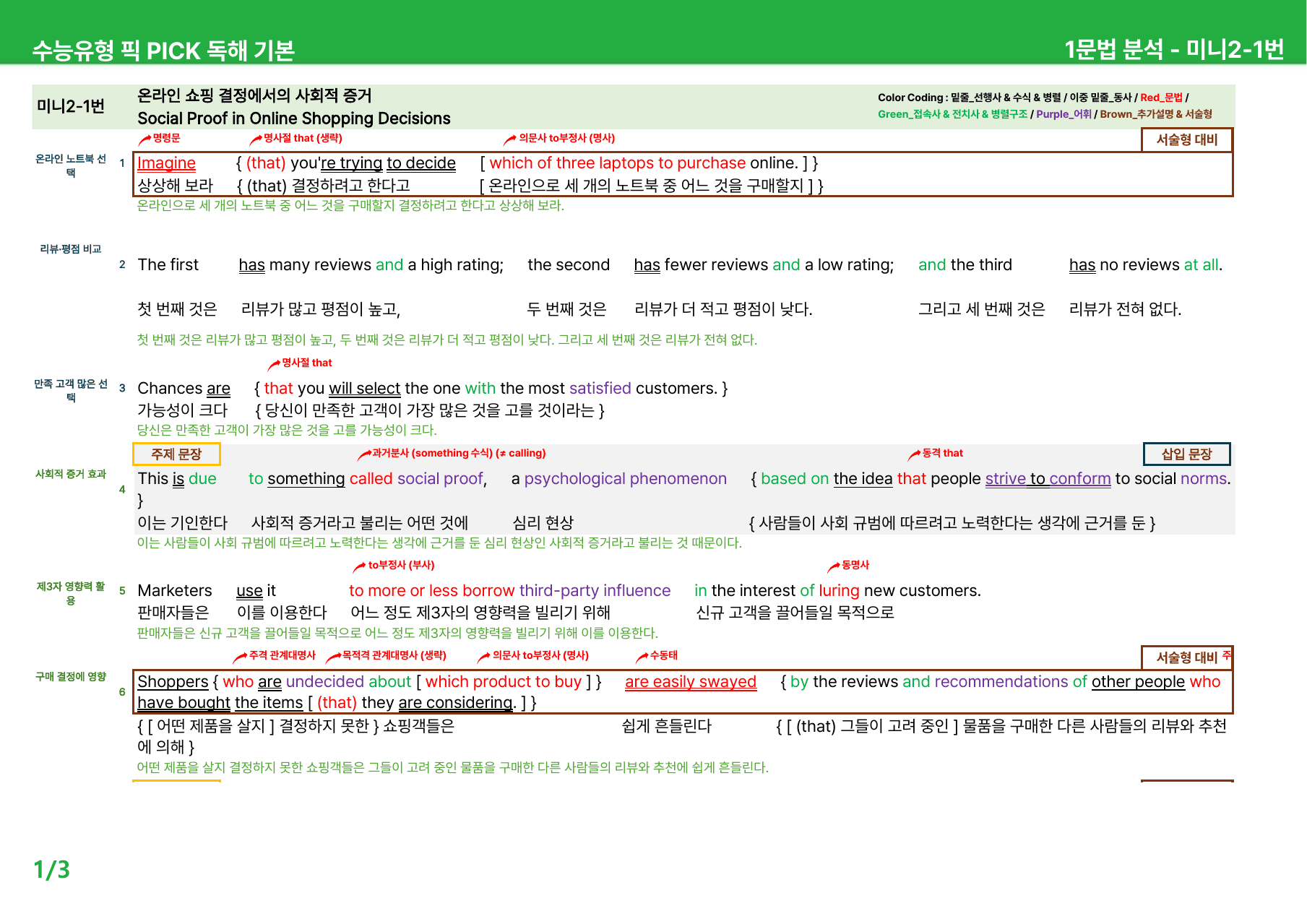
Task: Select the Korean title '온라인 쇼핑 결정에서의 사회적 증거'
Action: 254,95
